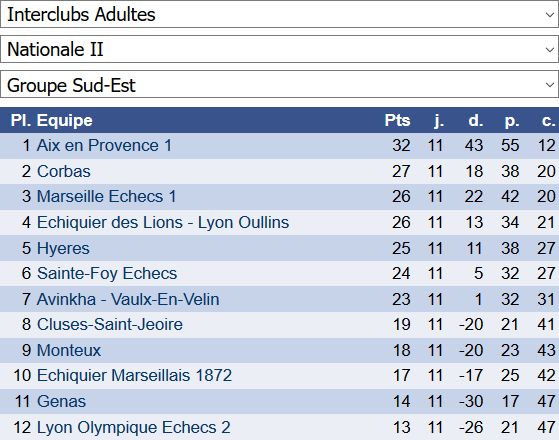Select Avinkha - Vaulx-En-Velin team
Screen dimensions: 559x440
pyautogui.click(x=128, y=300)
